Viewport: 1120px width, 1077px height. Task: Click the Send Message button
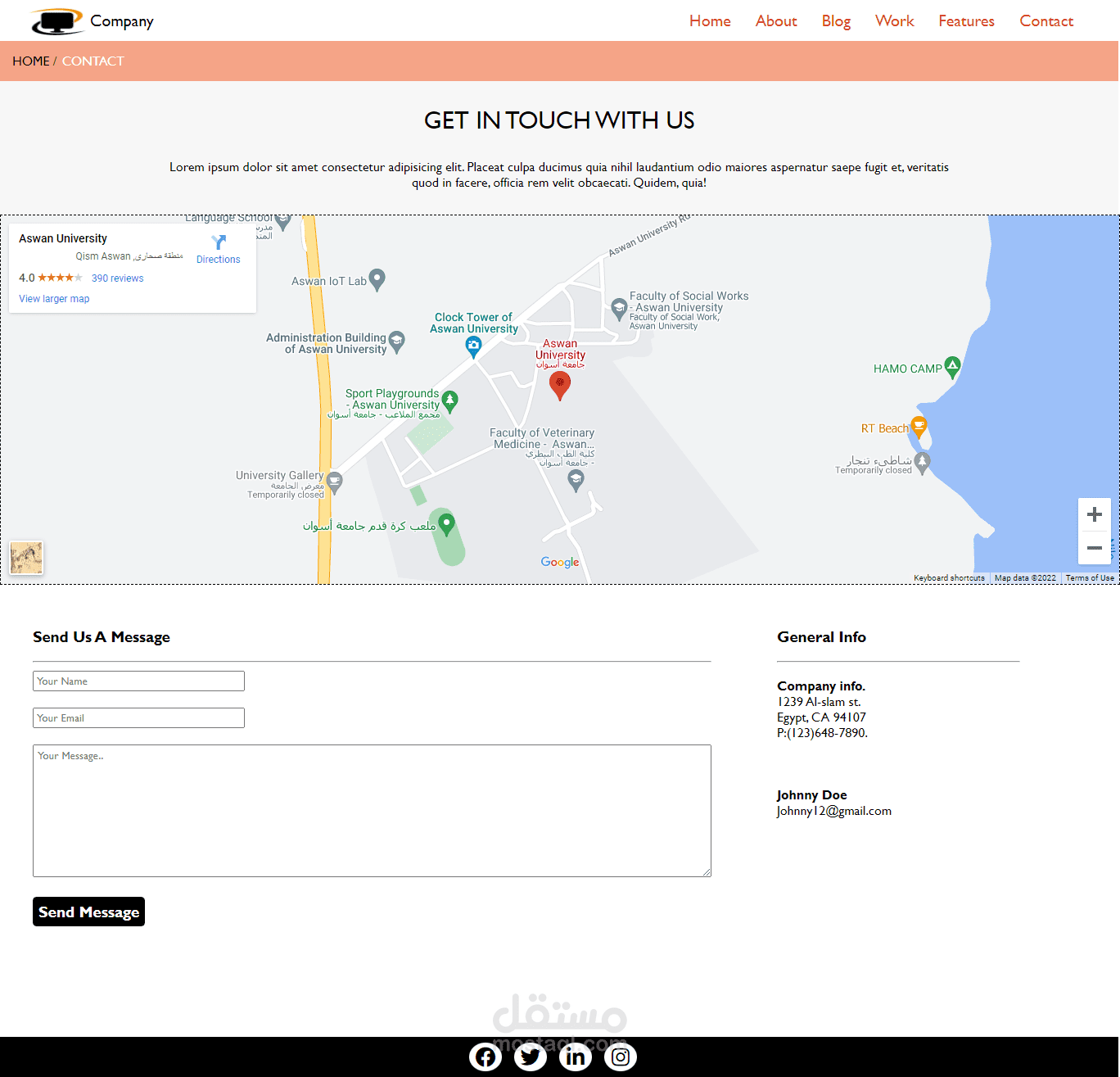[x=88, y=912]
